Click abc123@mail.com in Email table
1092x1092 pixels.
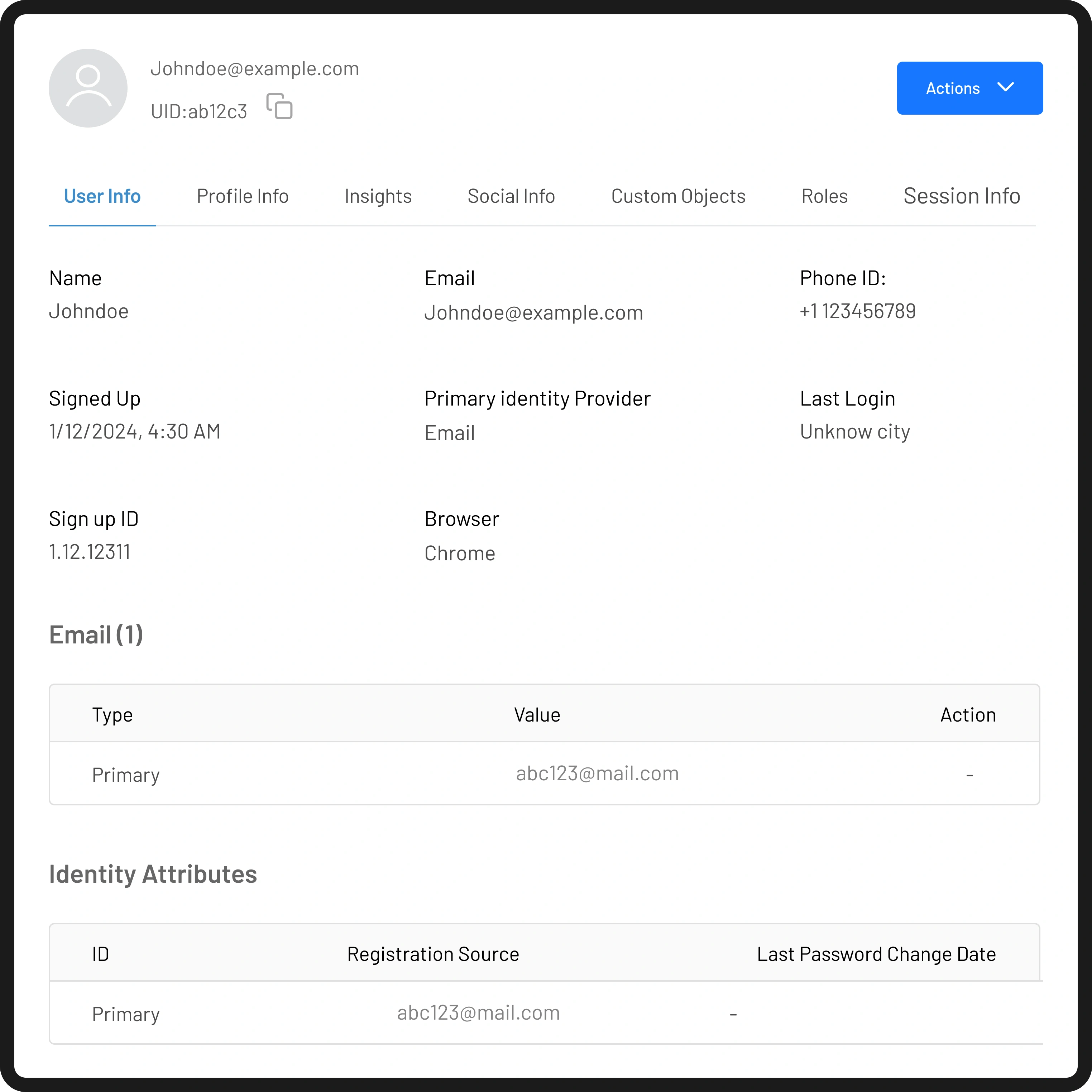coord(597,773)
